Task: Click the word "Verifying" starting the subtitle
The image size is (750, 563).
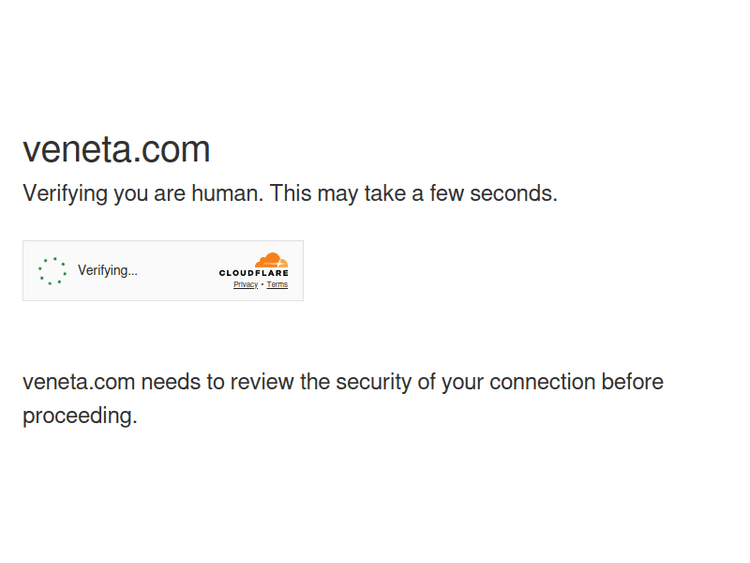Action: point(65,194)
